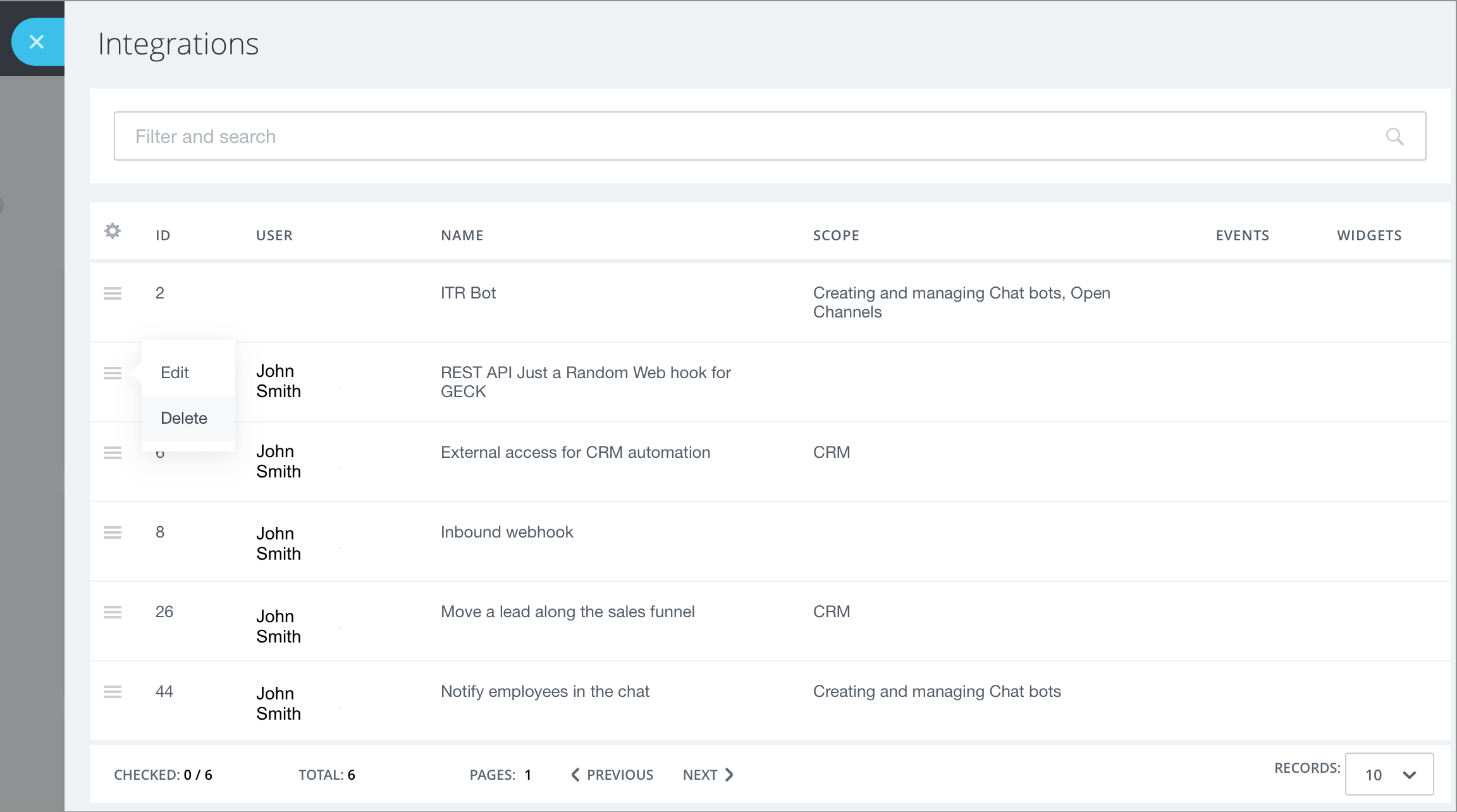Screen dimensions: 1457x812
Task: Click the current page number 1
Action: tap(527, 774)
